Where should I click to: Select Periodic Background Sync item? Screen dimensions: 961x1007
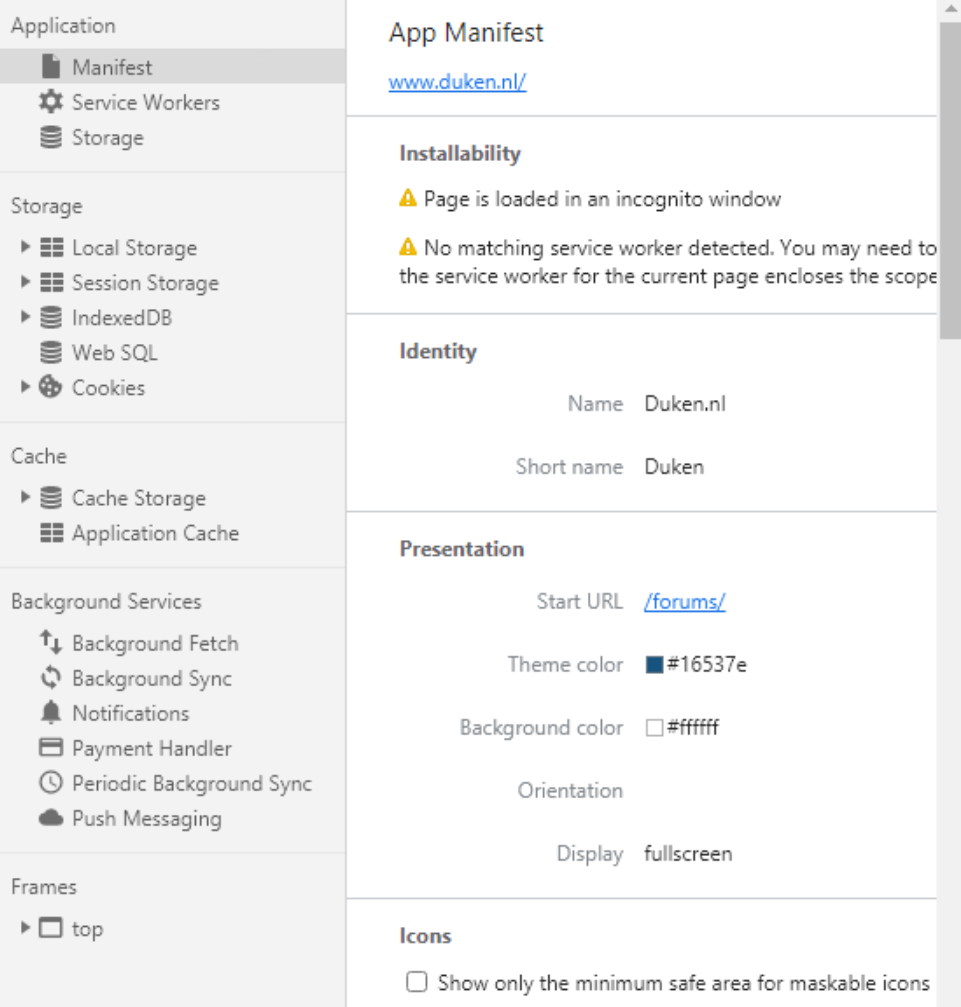pyautogui.click(x=173, y=782)
